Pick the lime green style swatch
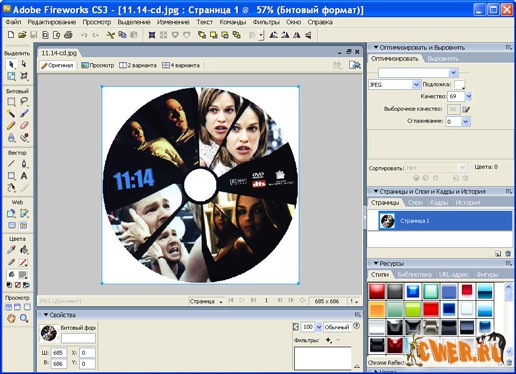 413,309
